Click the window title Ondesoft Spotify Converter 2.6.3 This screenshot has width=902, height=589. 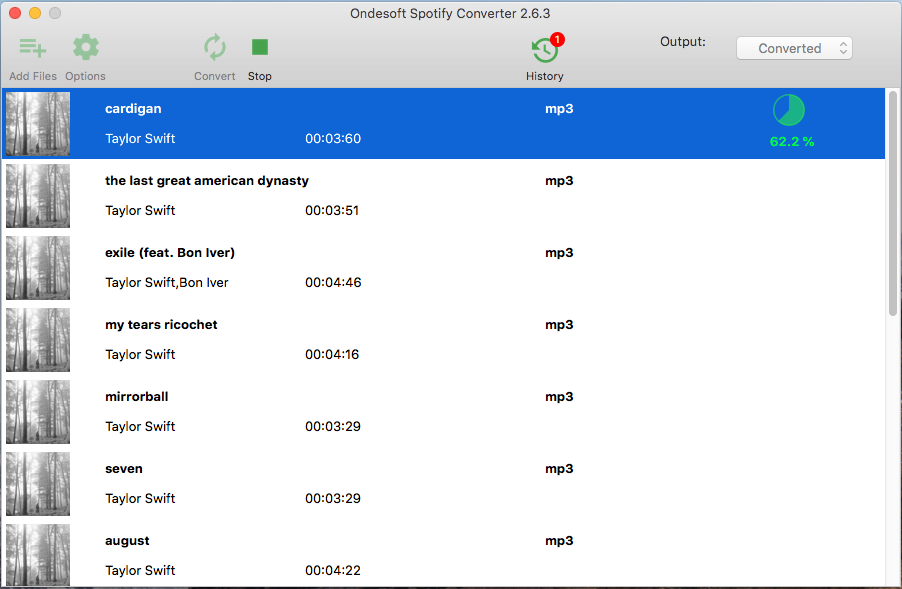[x=450, y=13]
